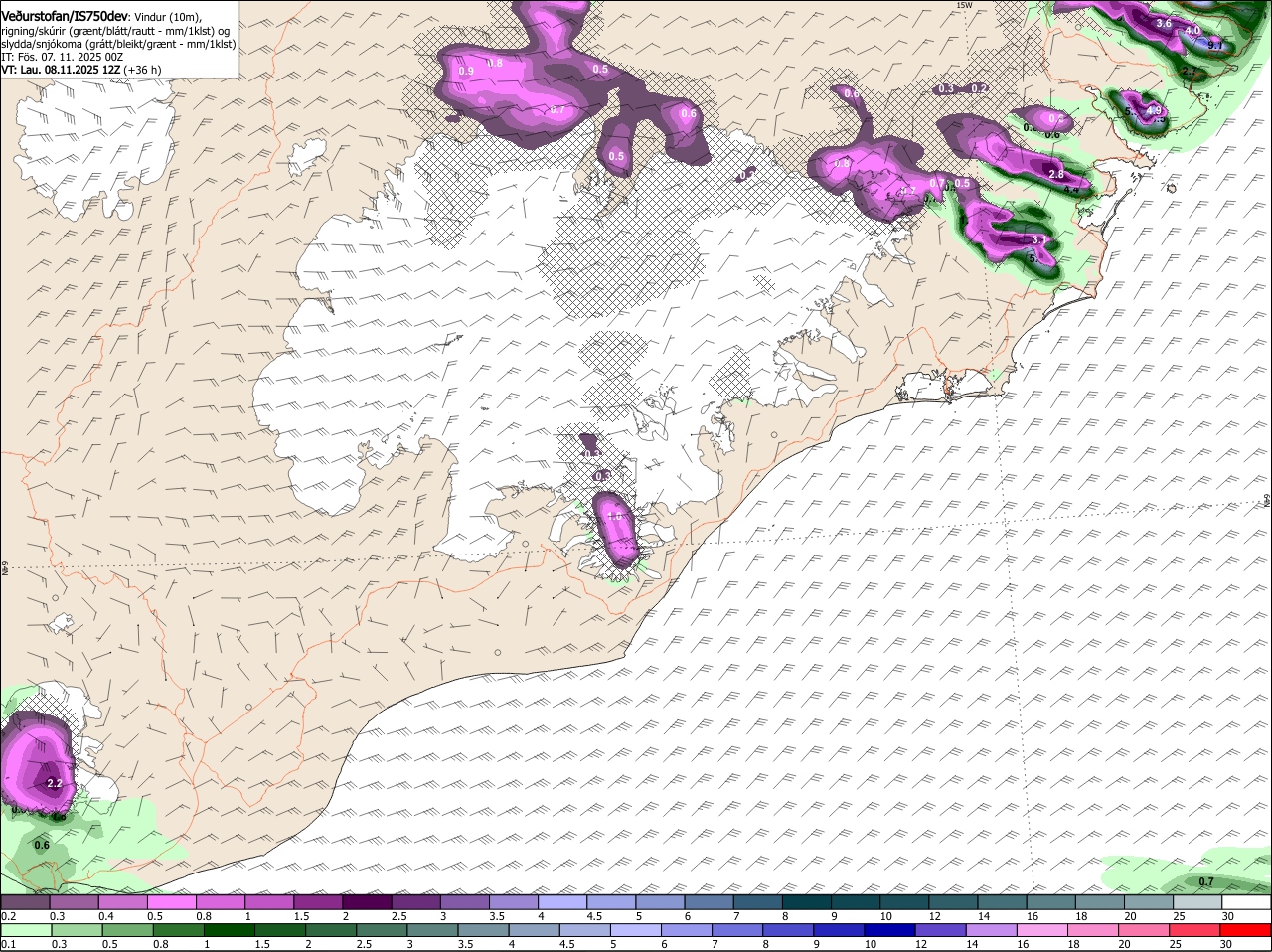
Task: Click the 2.2 precipitation value in the southwest
Action: (55, 784)
